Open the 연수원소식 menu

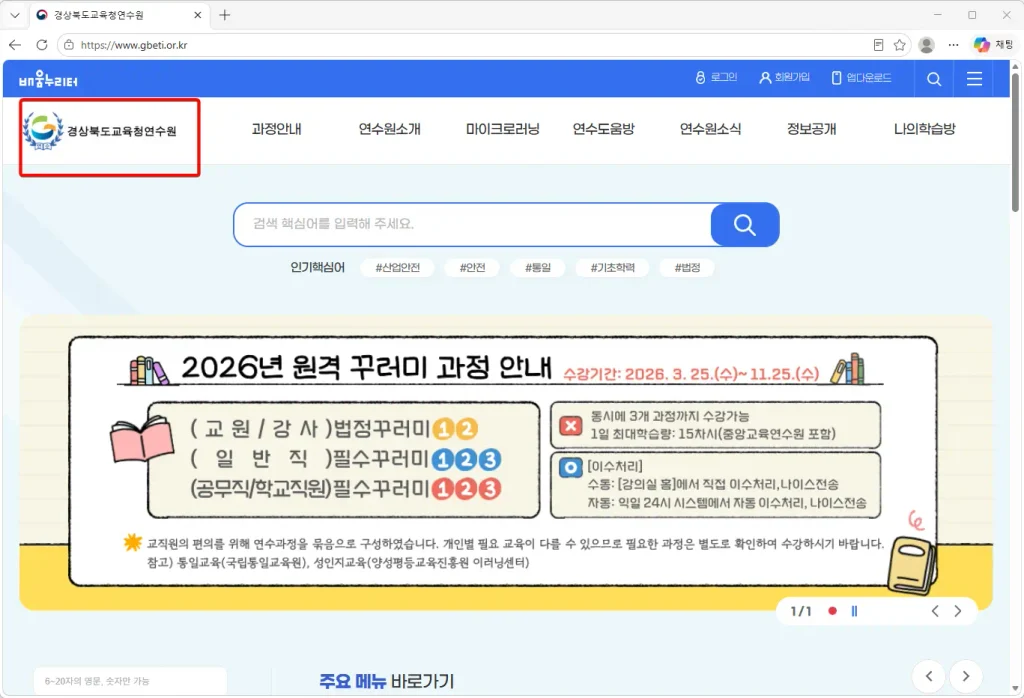[x=711, y=129]
